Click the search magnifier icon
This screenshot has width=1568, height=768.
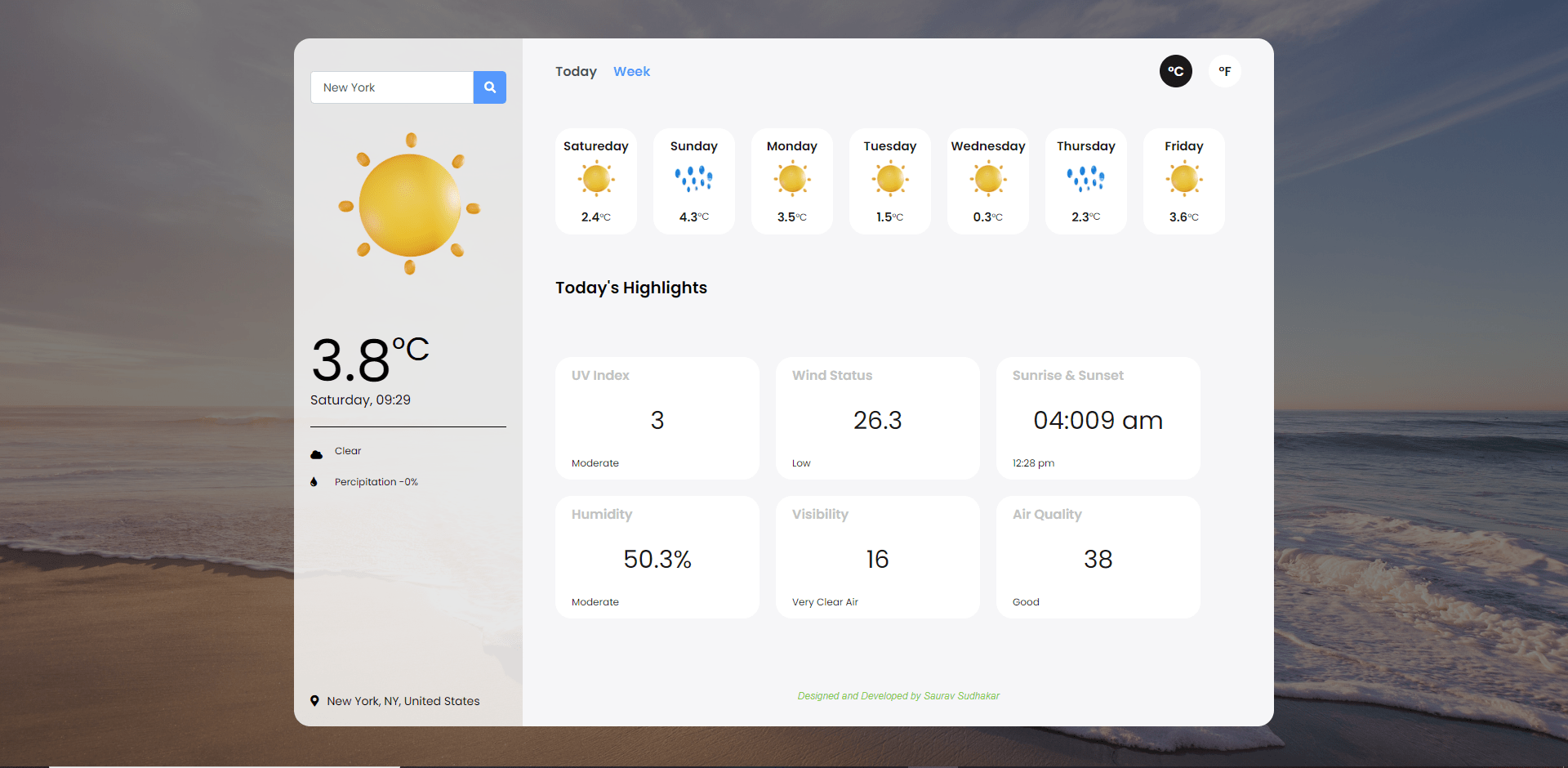tap(489, 87)
